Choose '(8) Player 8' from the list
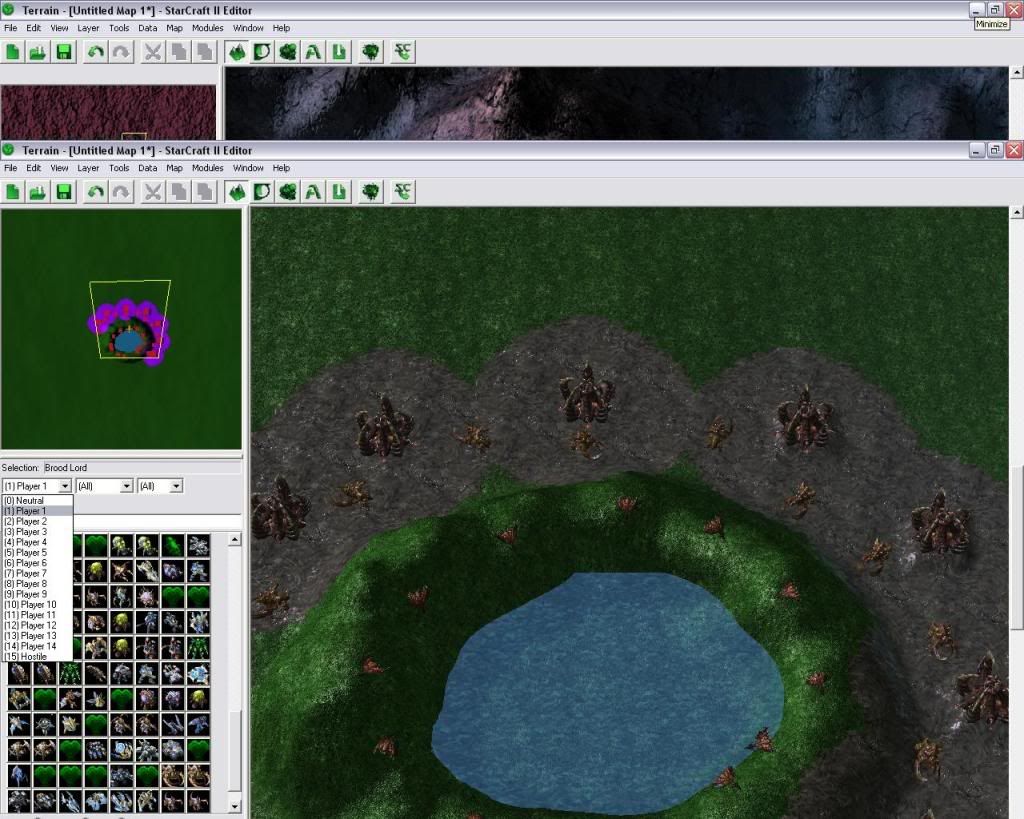Screen dimensions: 1024x819 [x=37, y=584]
